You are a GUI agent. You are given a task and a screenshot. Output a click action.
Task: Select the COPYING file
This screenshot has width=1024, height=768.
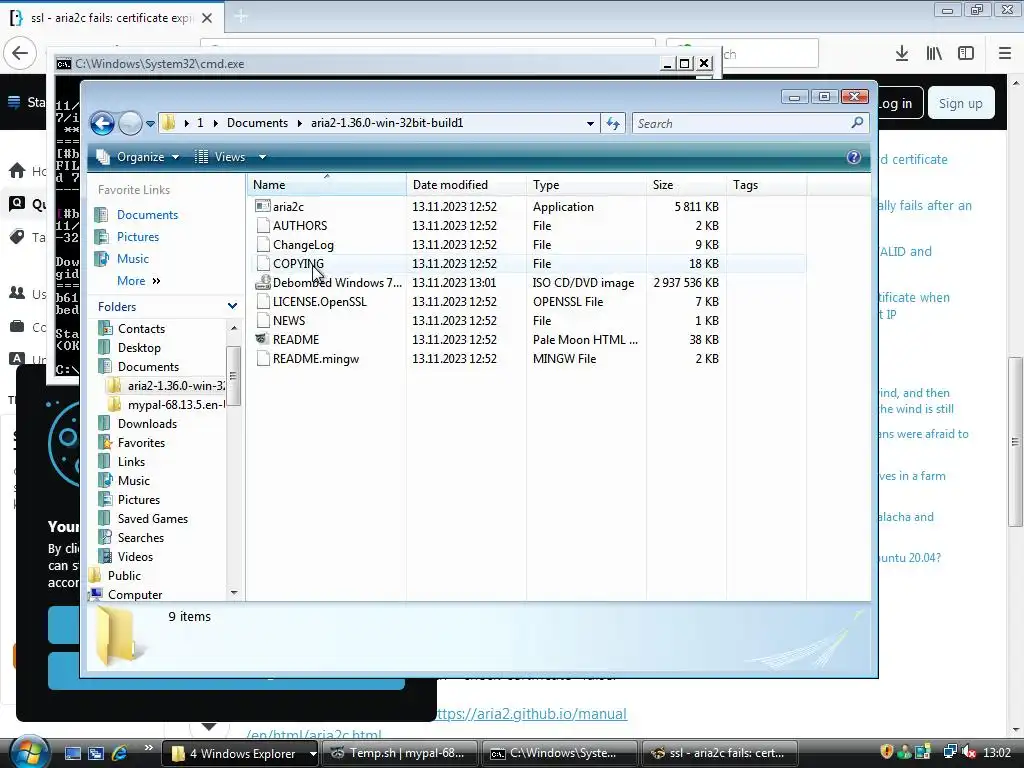[x=298, y=263]
